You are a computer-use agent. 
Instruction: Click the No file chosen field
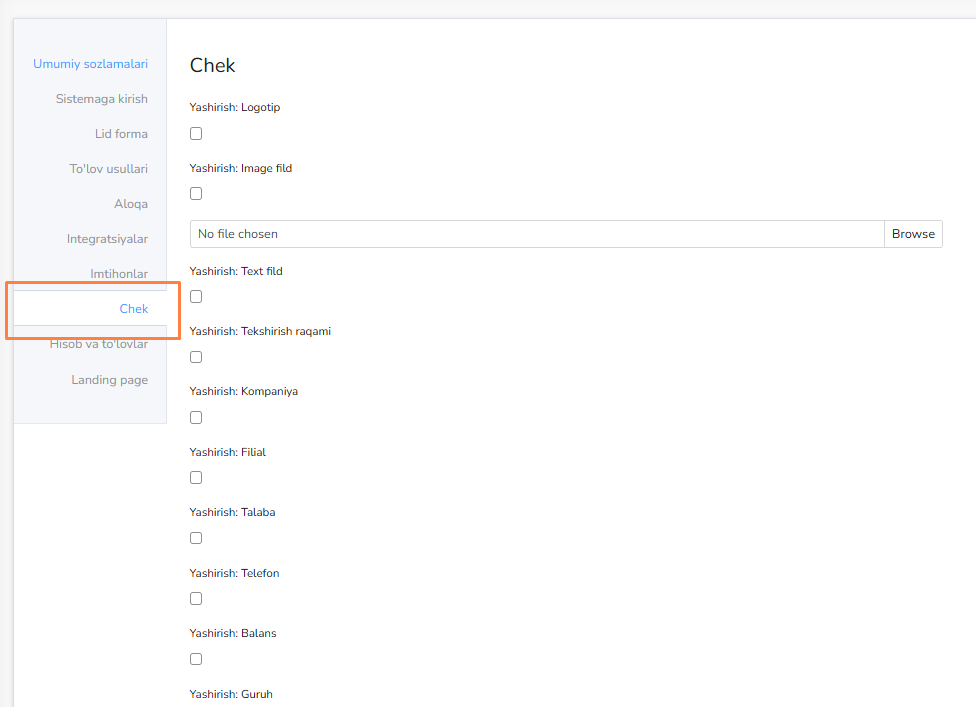[x=536, y=234]
